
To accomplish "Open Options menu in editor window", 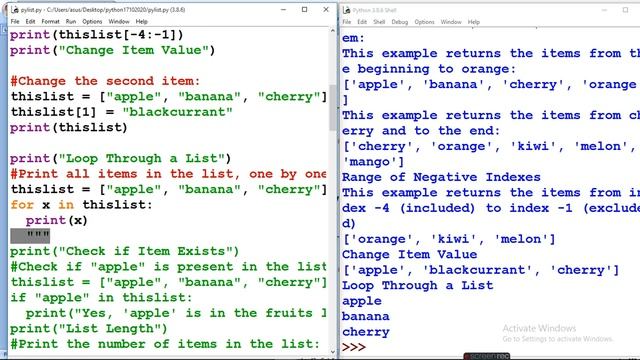I will point(92,22).
